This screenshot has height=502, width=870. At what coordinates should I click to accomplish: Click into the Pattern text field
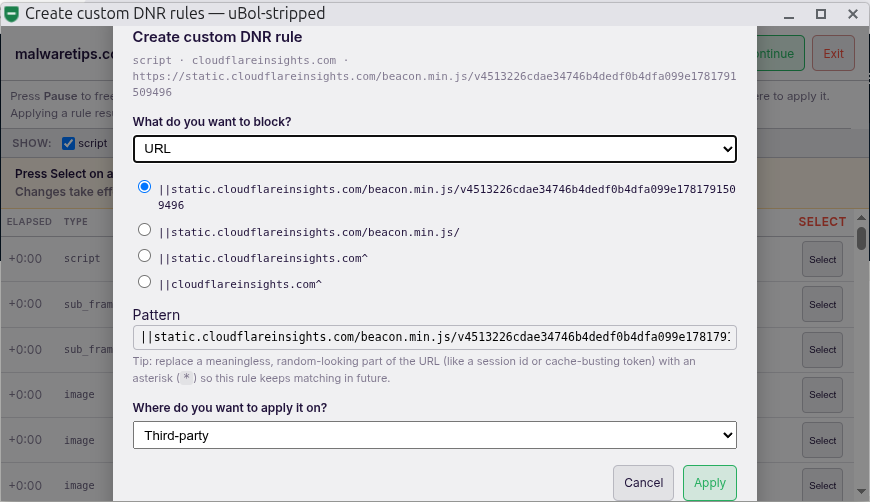tap(434, 337)
